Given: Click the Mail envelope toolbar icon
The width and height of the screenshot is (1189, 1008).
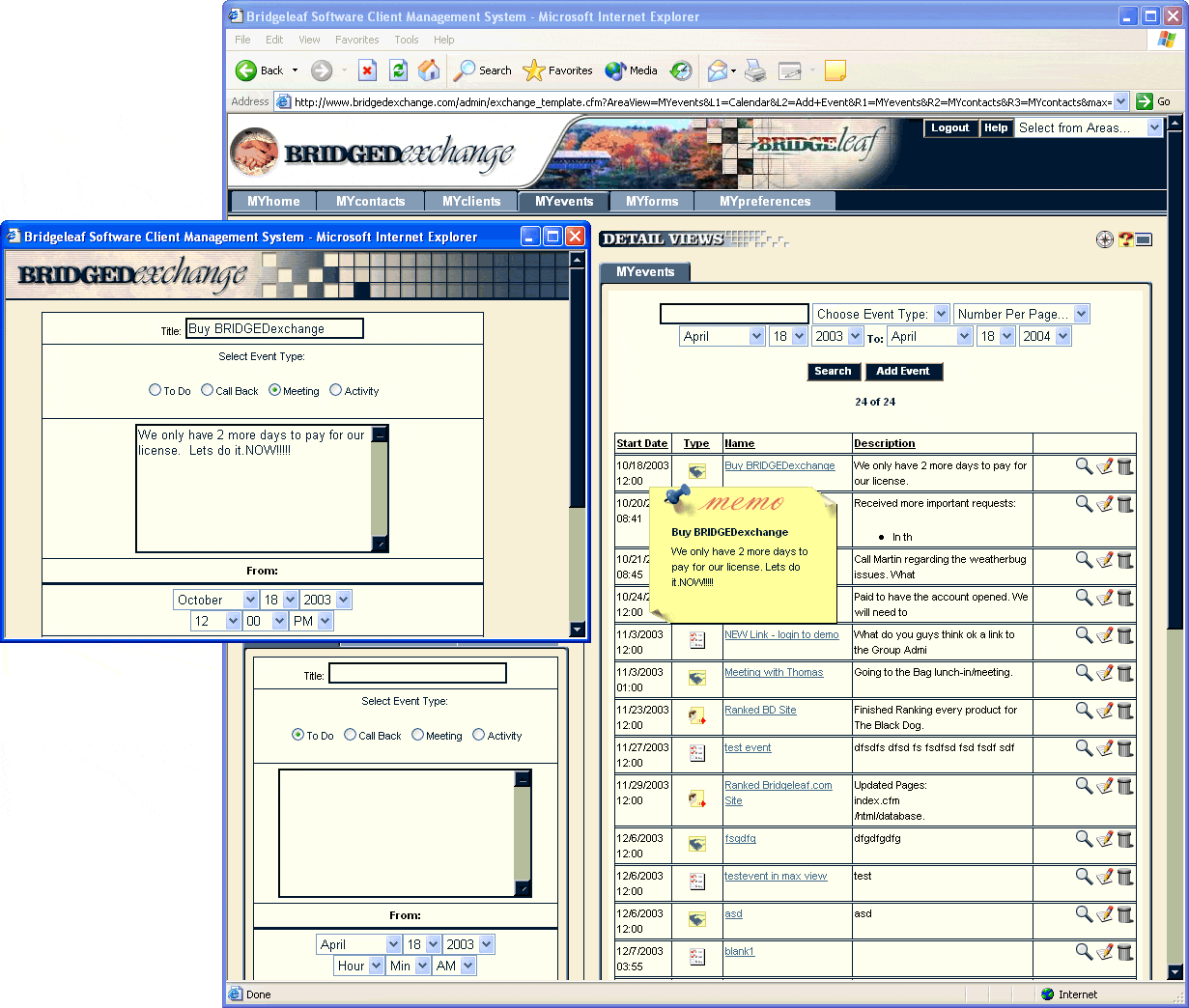Looking at the screenshot, I should pyautogui.click(x=718, y=70).
